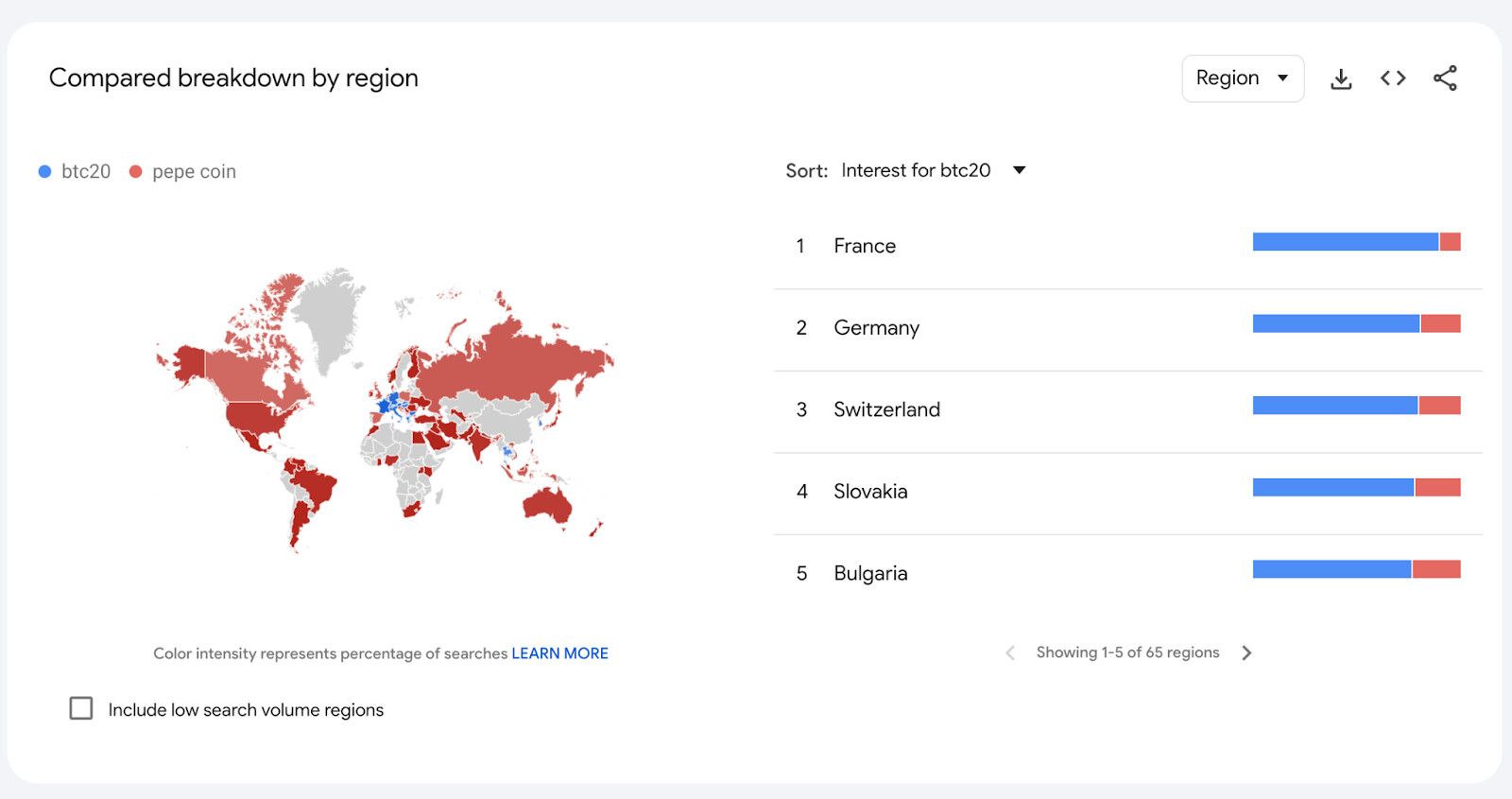The width and height of the screenshot is (1512, 799).
Task: Click Bulgaria's red bar segment
Action: [1436, 568]
